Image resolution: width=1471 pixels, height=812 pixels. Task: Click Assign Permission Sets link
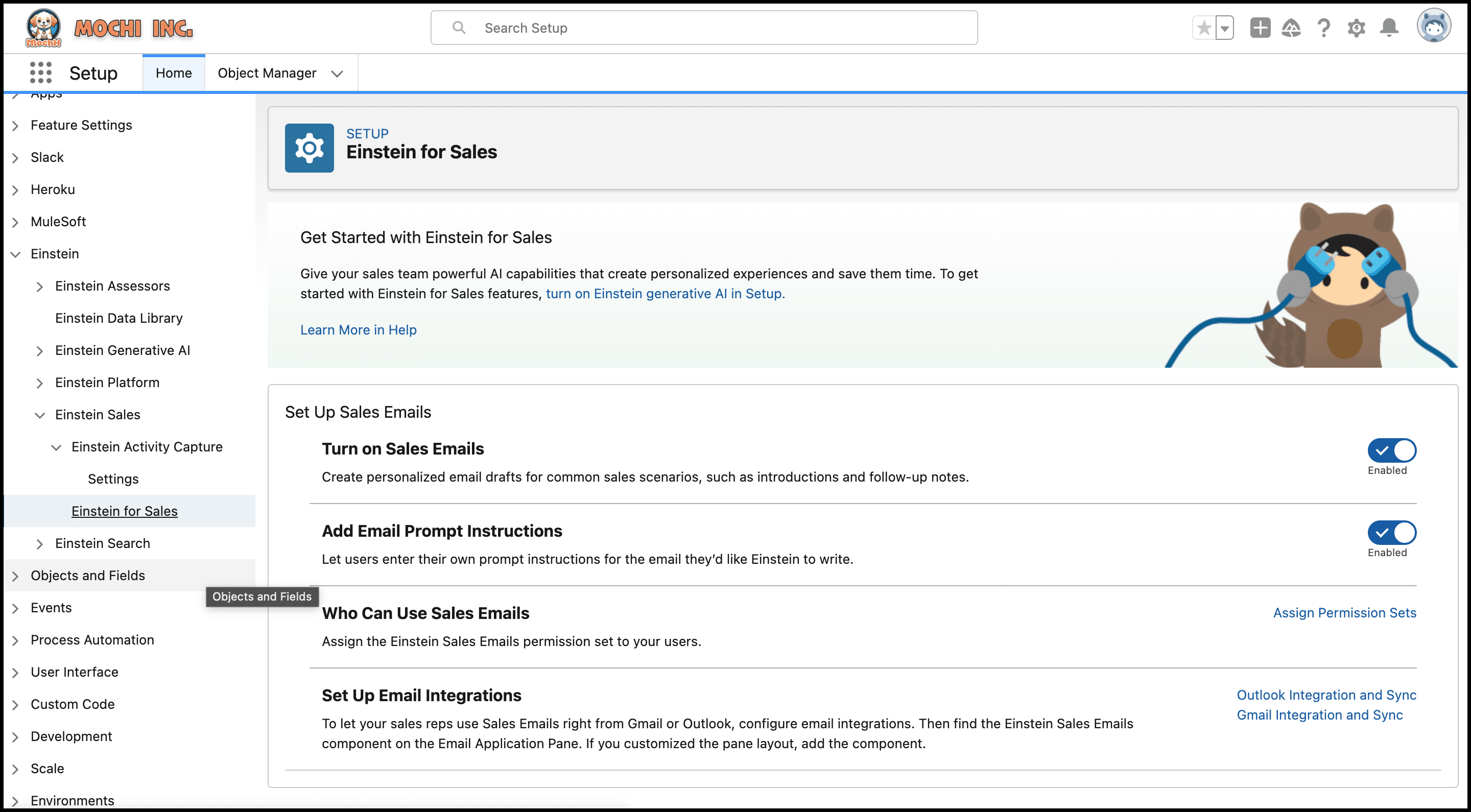tap(1344, 612)
